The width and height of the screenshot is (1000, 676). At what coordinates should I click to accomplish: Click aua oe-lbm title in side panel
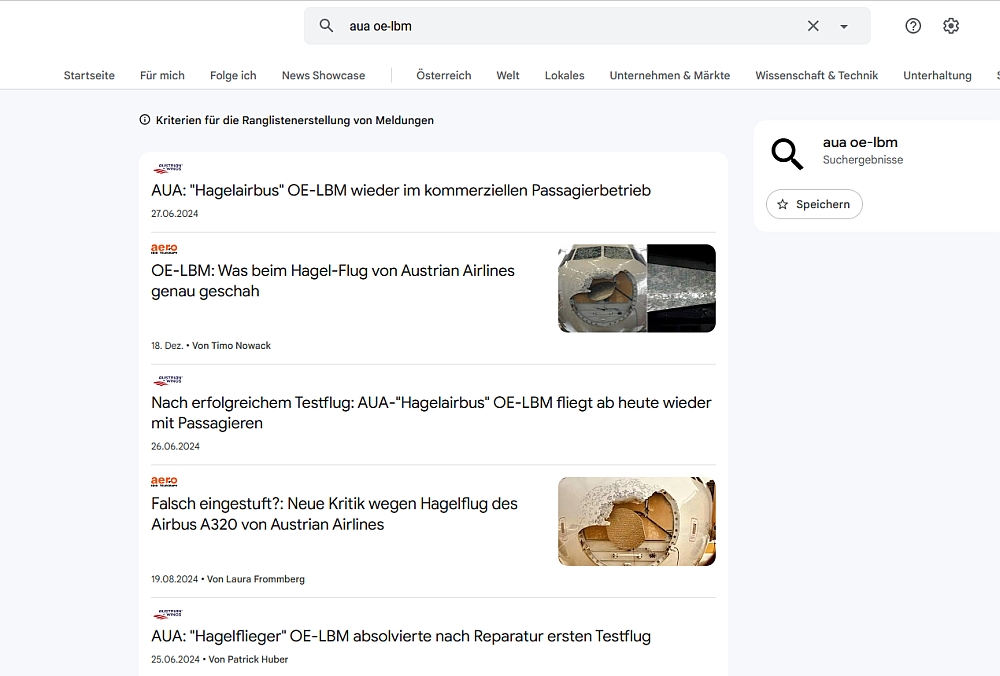click(860, 142)
